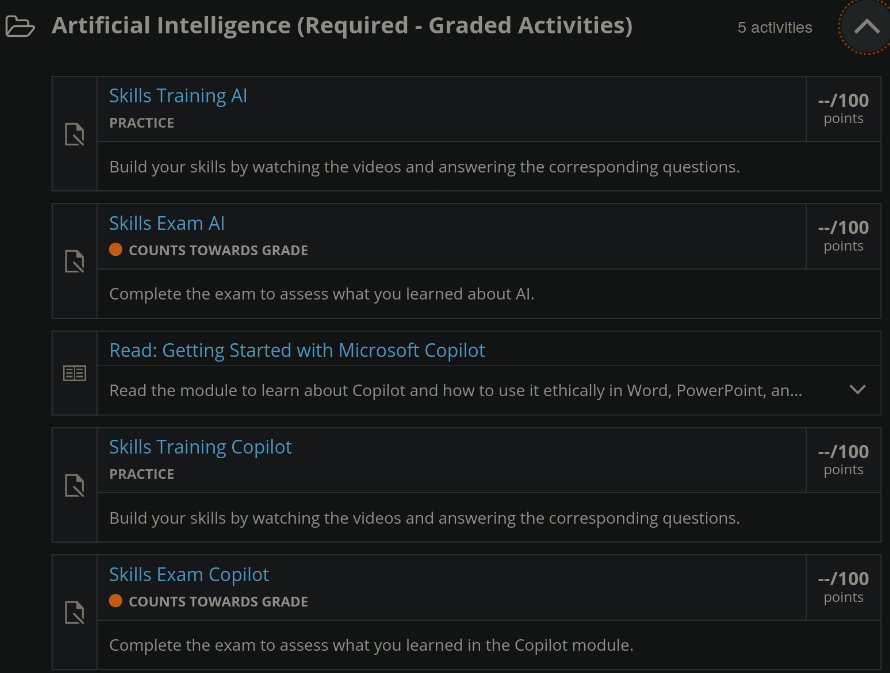Screen dimensions: 890x673
Task: Click orange grade dot under Skills Exam Copilot
Action: (x=116, y=601)
